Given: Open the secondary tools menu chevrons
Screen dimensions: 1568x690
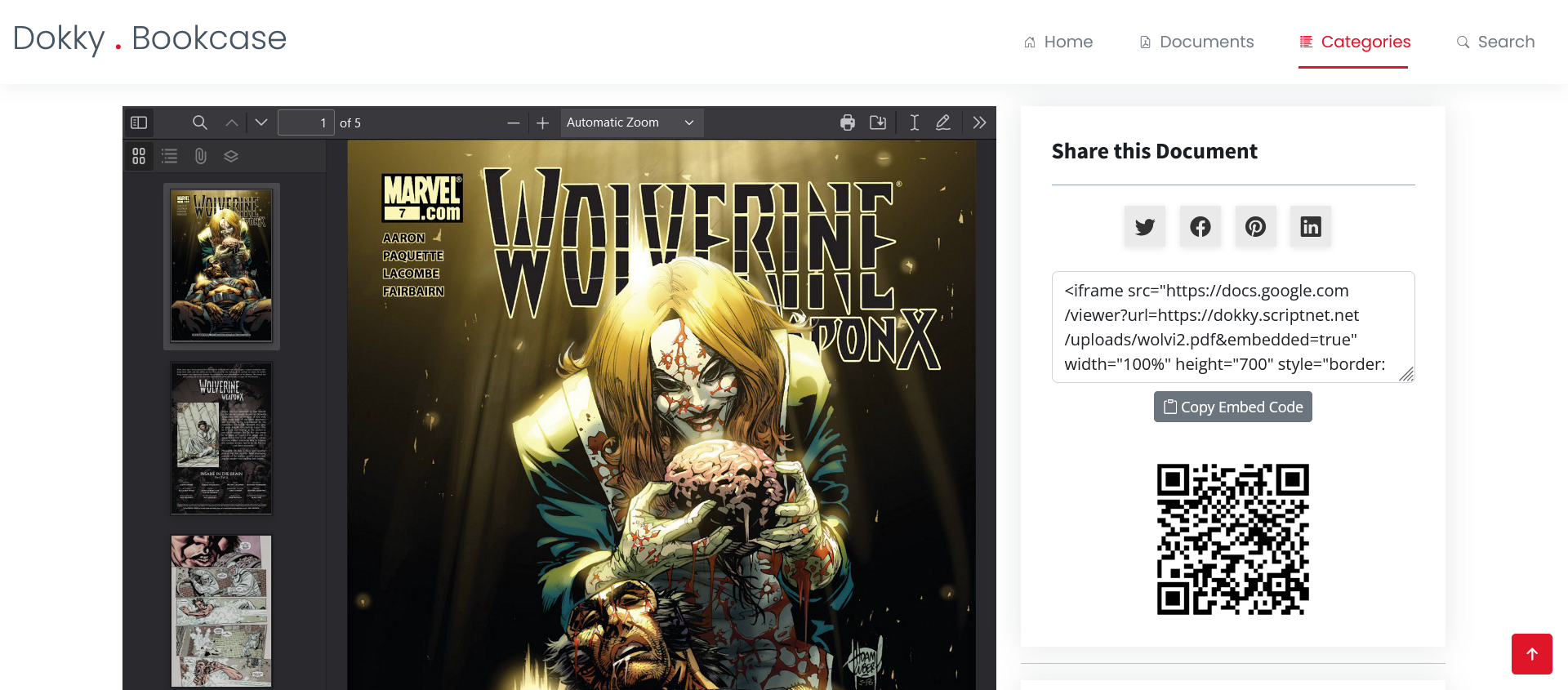Looking at the screenshot, I should click(980, 122).
